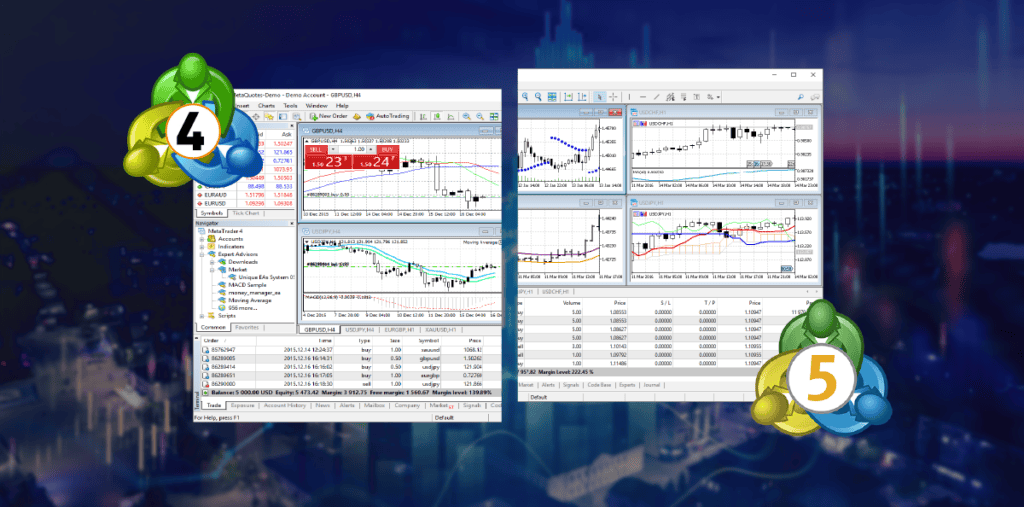Click the MT5 zoom in magnifier icon
The height and width of the screenshot is (507, 1024).
(x=525, y=96)
